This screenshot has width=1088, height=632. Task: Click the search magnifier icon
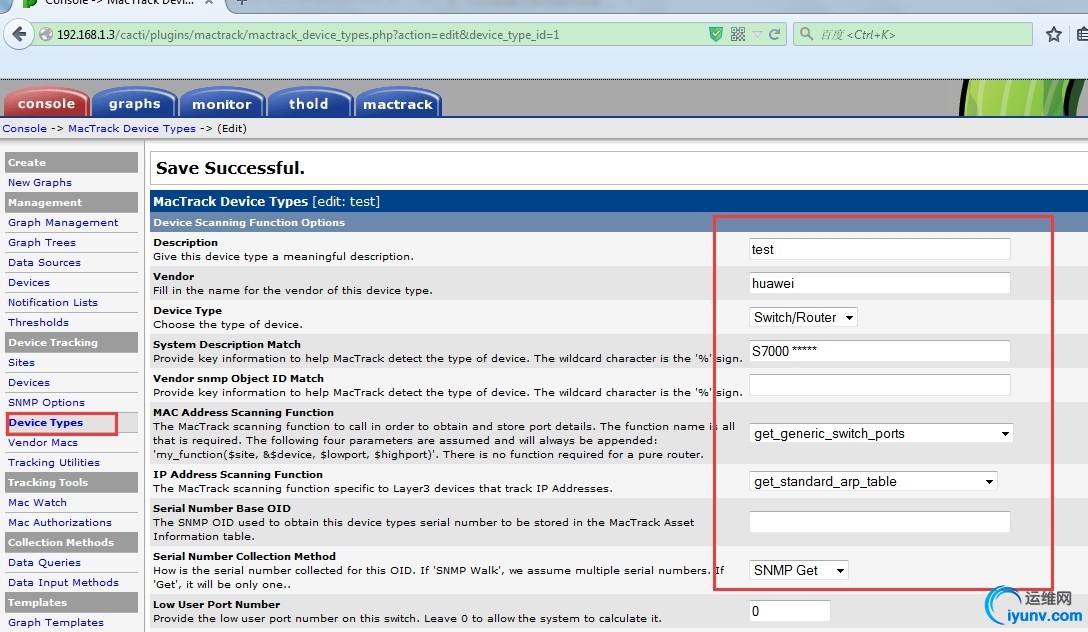click(806, 33)
